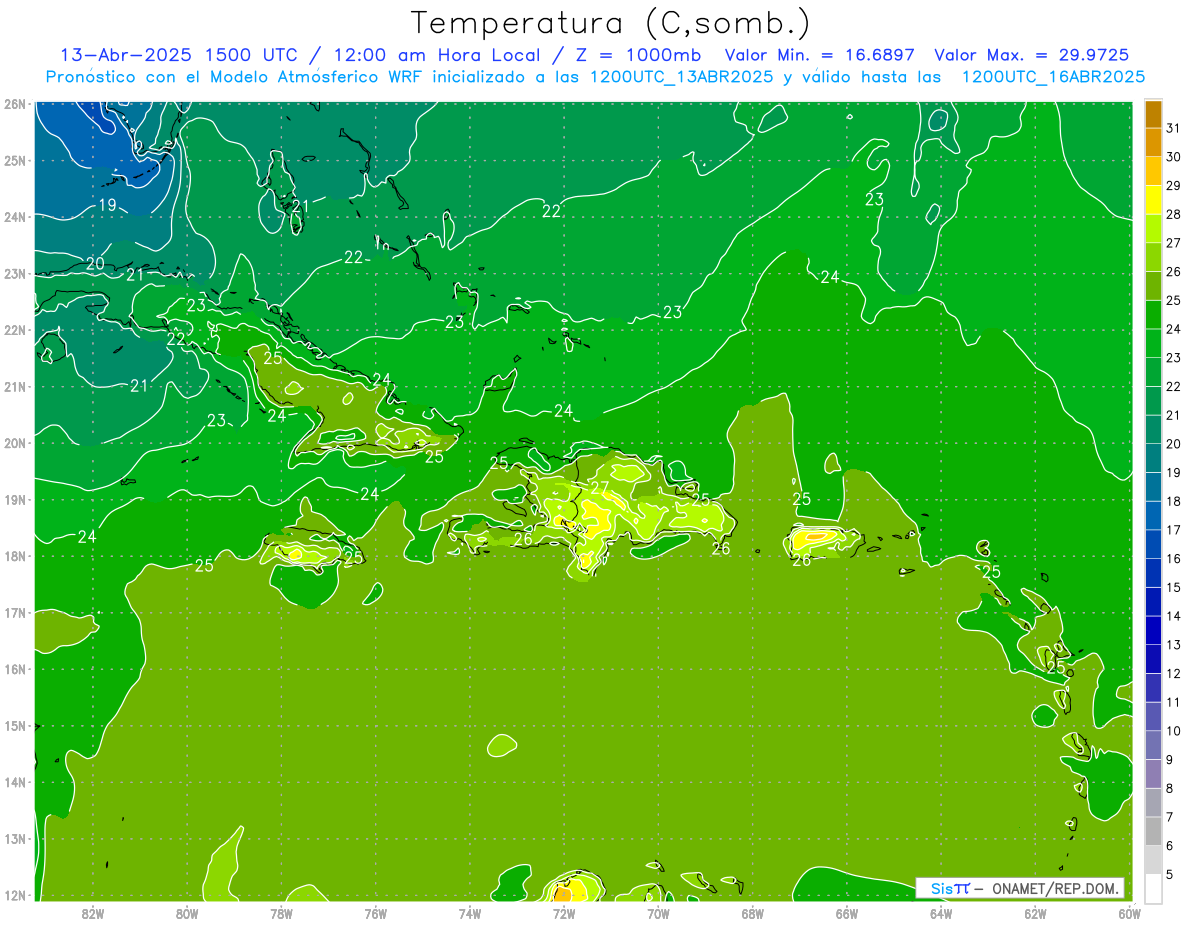Click latitude axis label 19N

point(15,499)
